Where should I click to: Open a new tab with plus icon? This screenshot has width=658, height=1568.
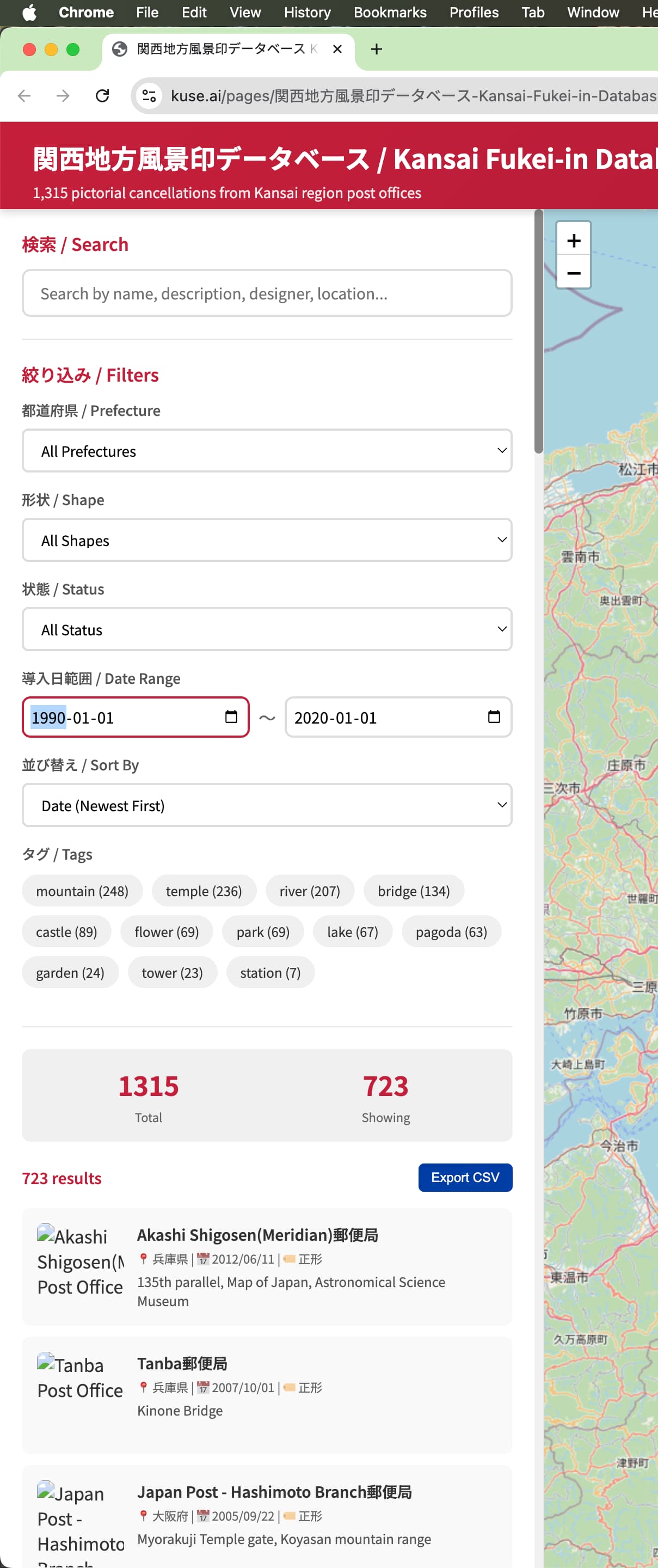[376, 50]
